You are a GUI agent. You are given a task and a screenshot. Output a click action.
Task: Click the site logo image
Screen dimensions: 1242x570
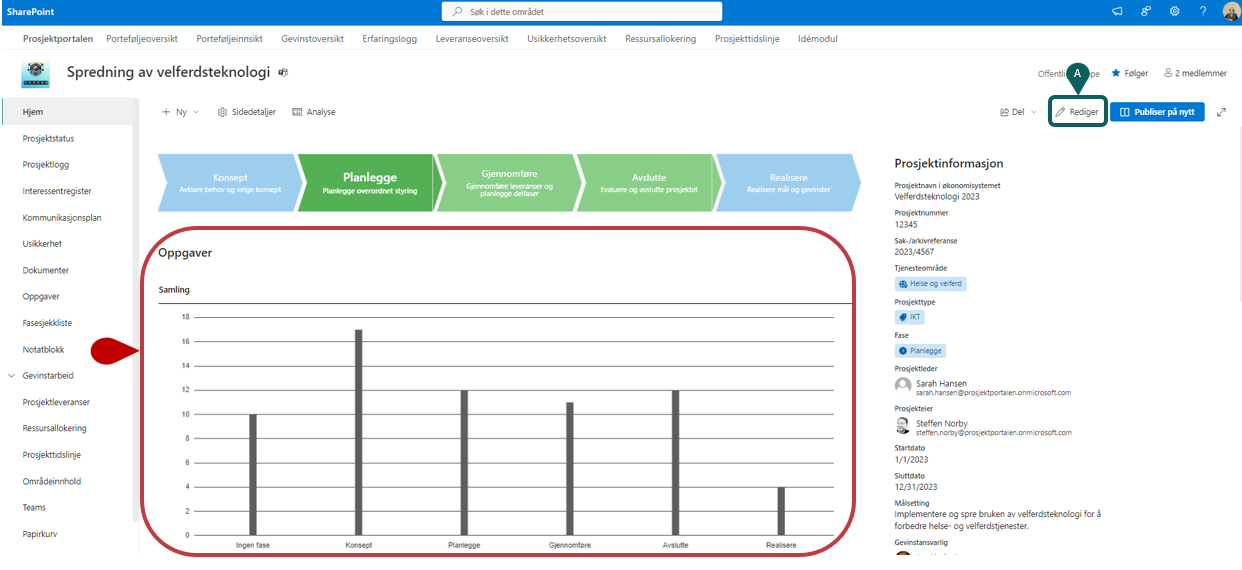point(36,74)
